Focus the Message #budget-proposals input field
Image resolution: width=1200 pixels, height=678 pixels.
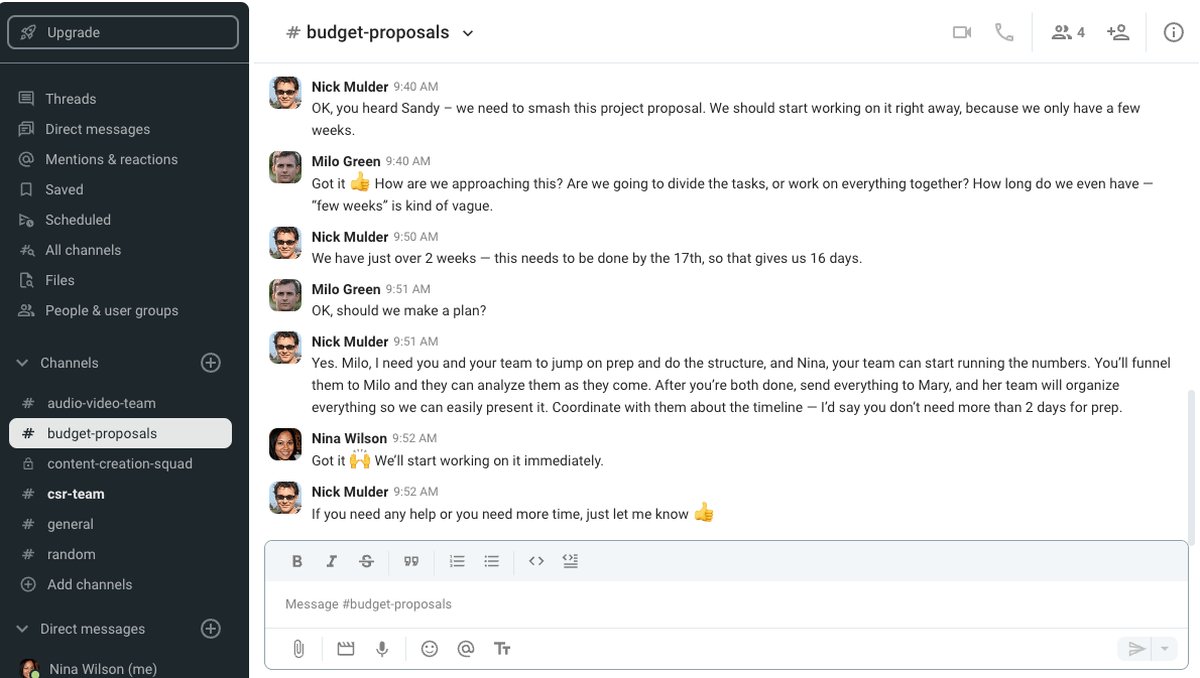point(726,604)
